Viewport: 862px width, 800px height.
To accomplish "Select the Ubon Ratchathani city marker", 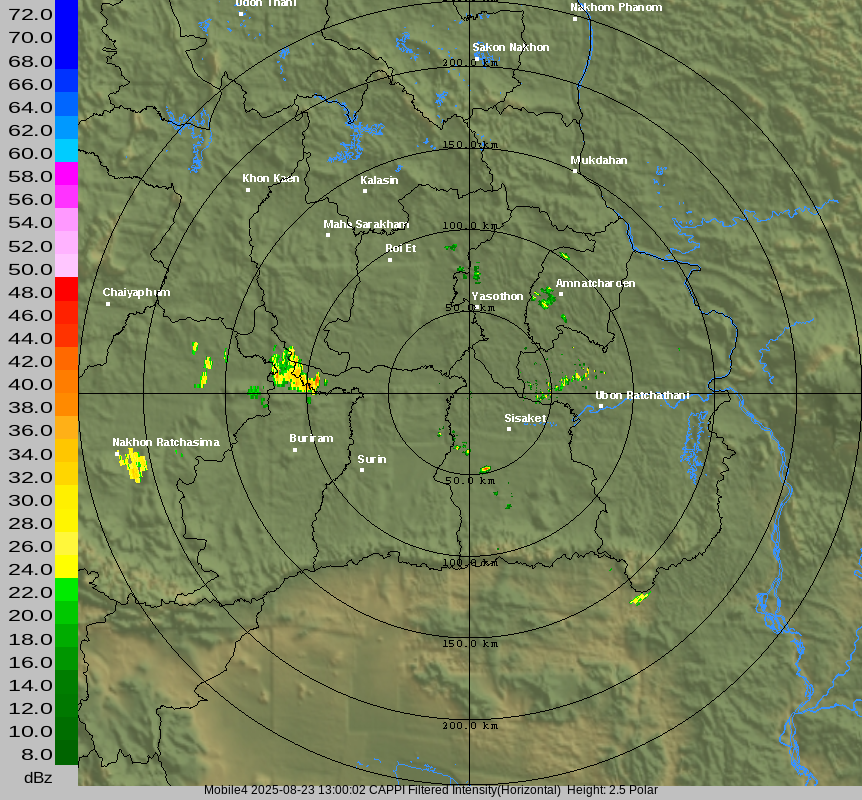I will (601, 406).
